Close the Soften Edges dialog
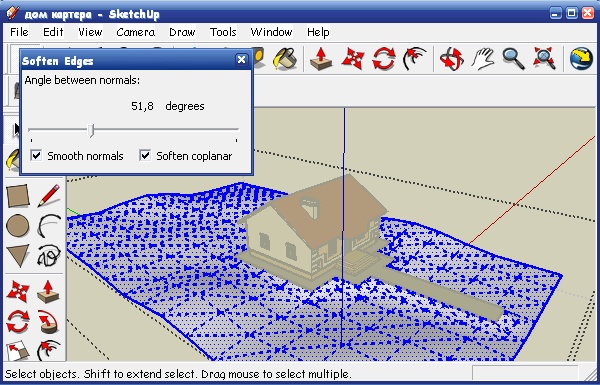This screenshot has height=385, width=600. [x=241, y=60]
